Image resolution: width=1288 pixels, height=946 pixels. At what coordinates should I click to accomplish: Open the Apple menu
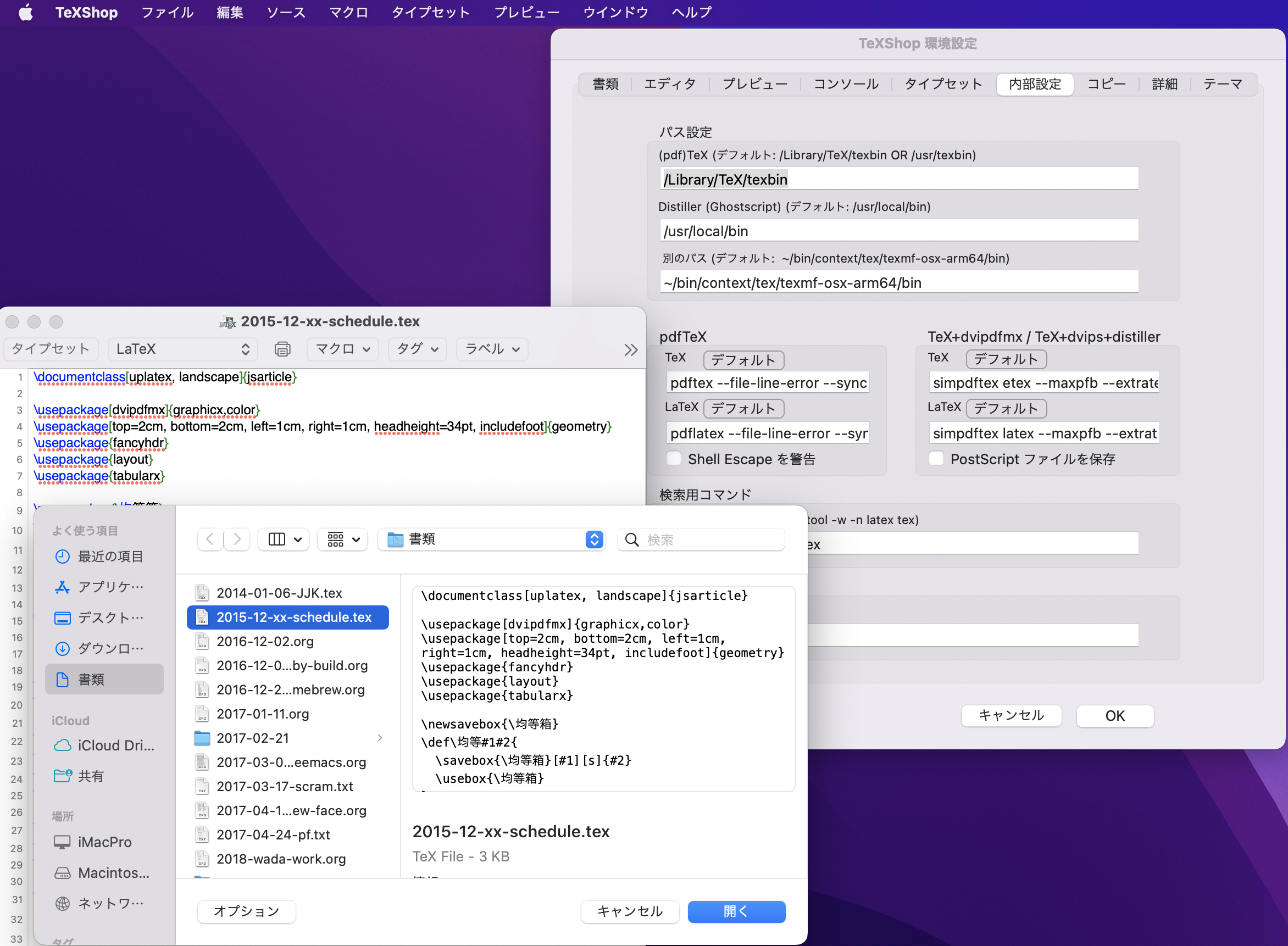coord(25,12)
